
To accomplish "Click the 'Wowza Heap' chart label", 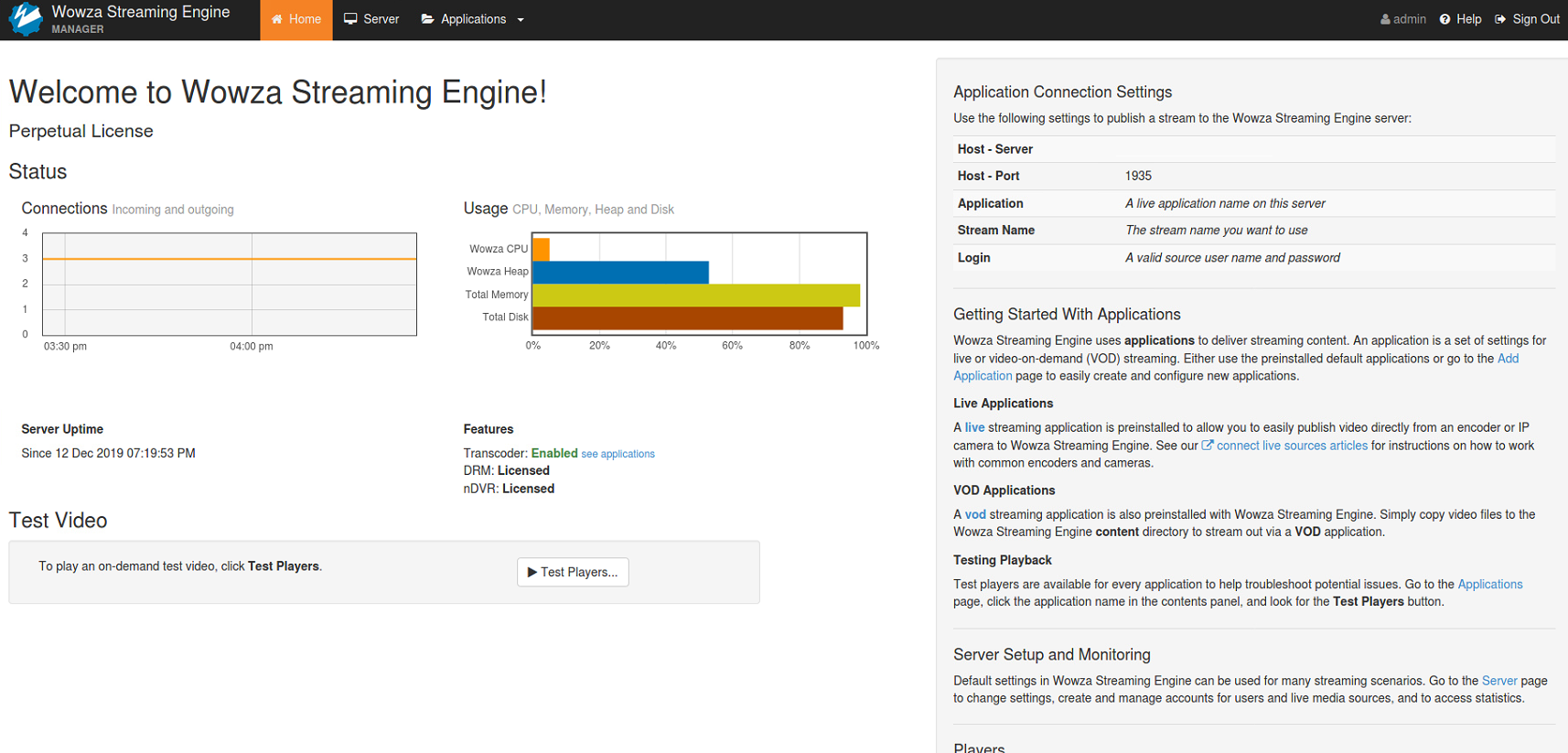I will [498, 272].
